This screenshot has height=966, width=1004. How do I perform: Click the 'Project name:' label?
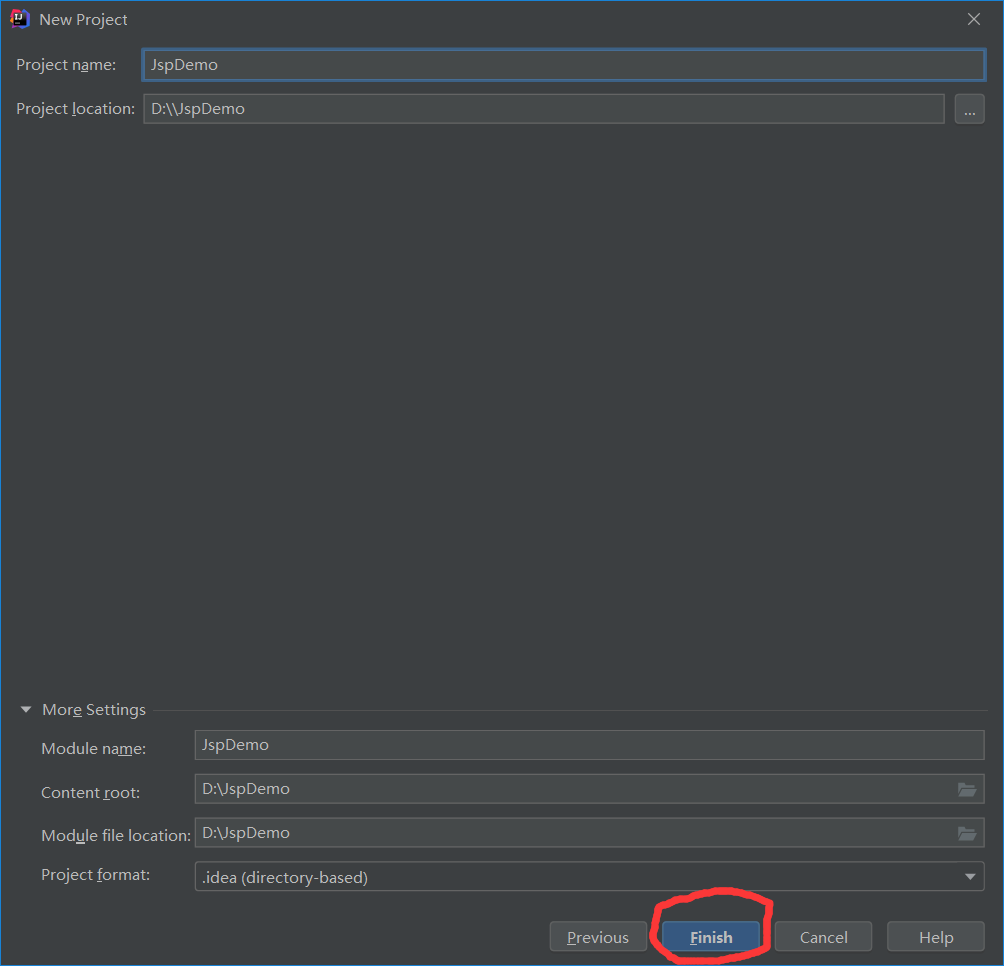click(x=66, y=65)
